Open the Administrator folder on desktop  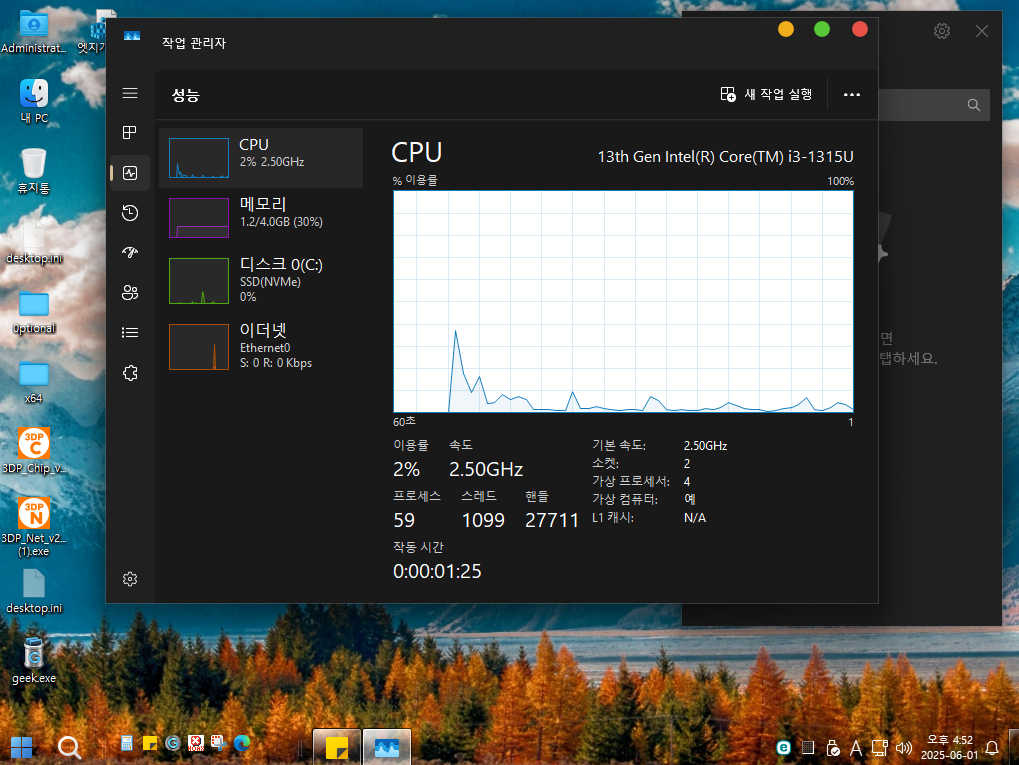tap(34, 32)
